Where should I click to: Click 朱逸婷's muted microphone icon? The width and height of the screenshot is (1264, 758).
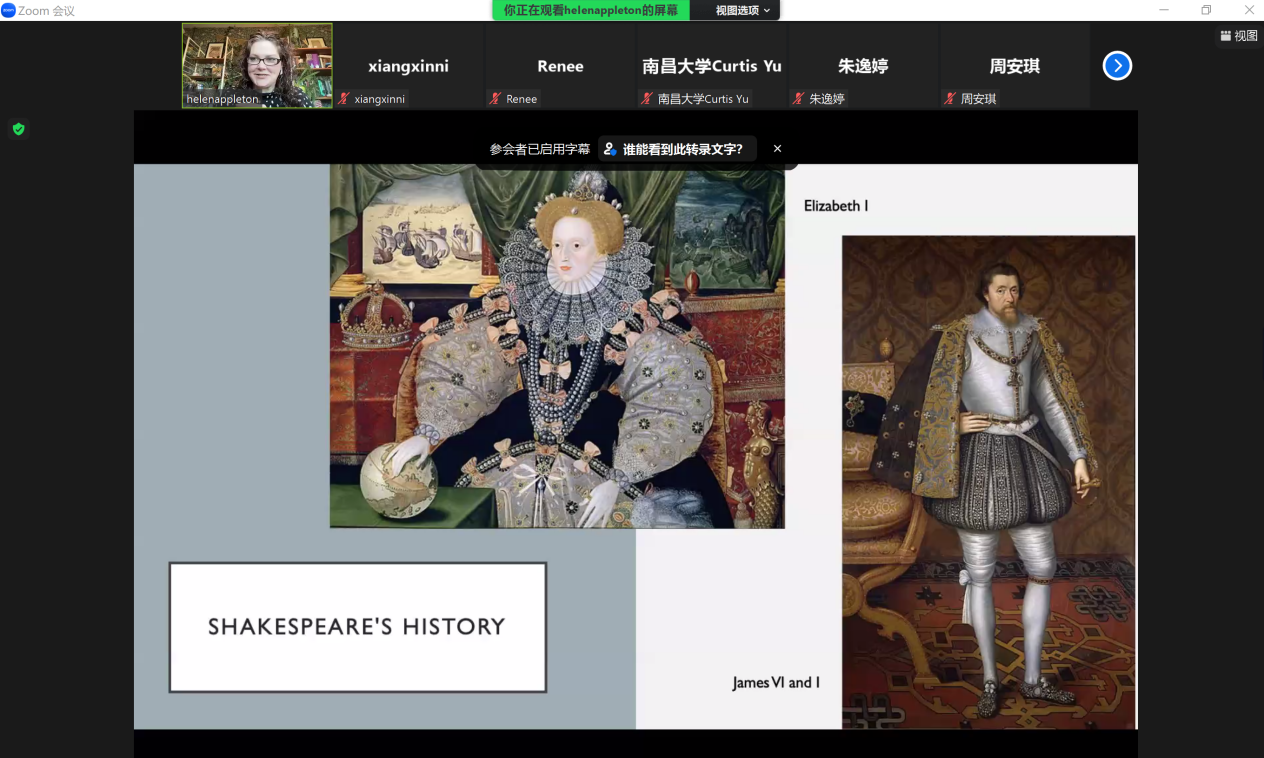[x=798, y=99]
